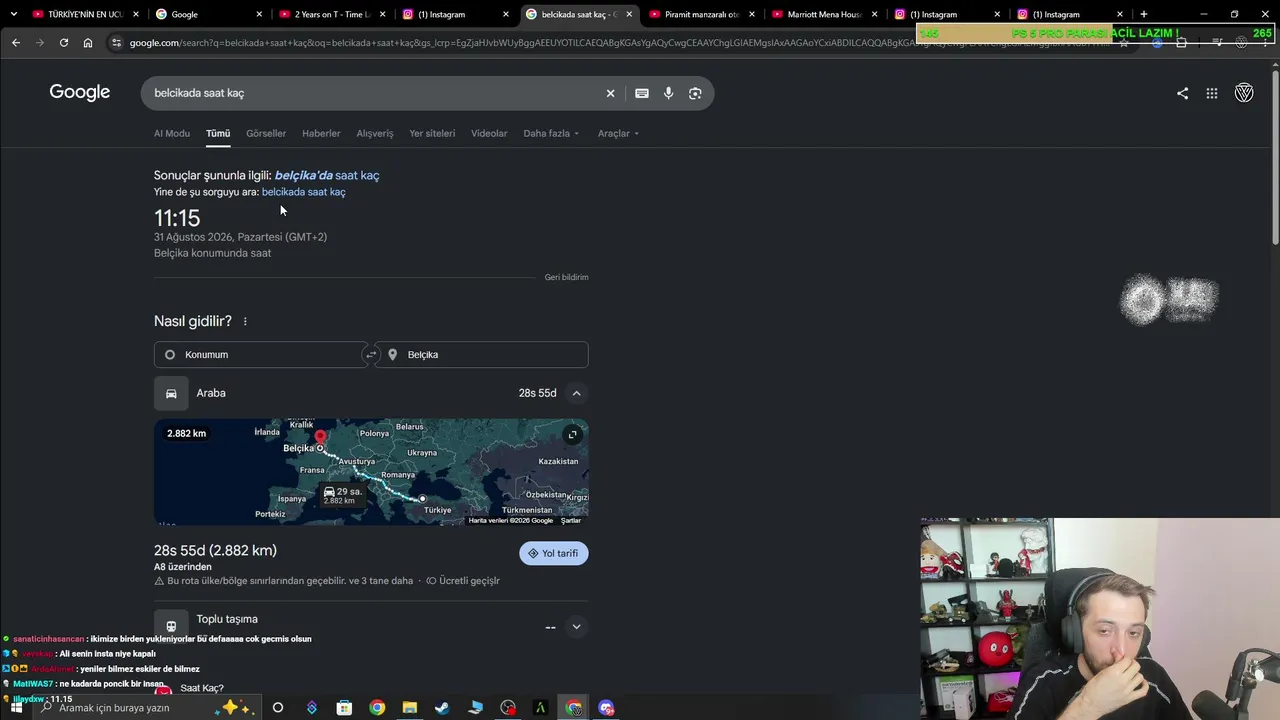The image size is (1280, 720).
Task: Collapse the Araba route section
Action: (576, 393)
